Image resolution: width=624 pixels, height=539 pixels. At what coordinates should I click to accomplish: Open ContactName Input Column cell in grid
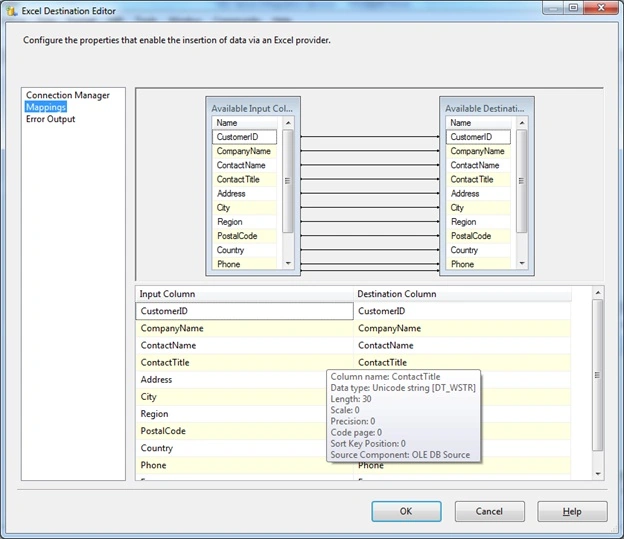(244, 346)
